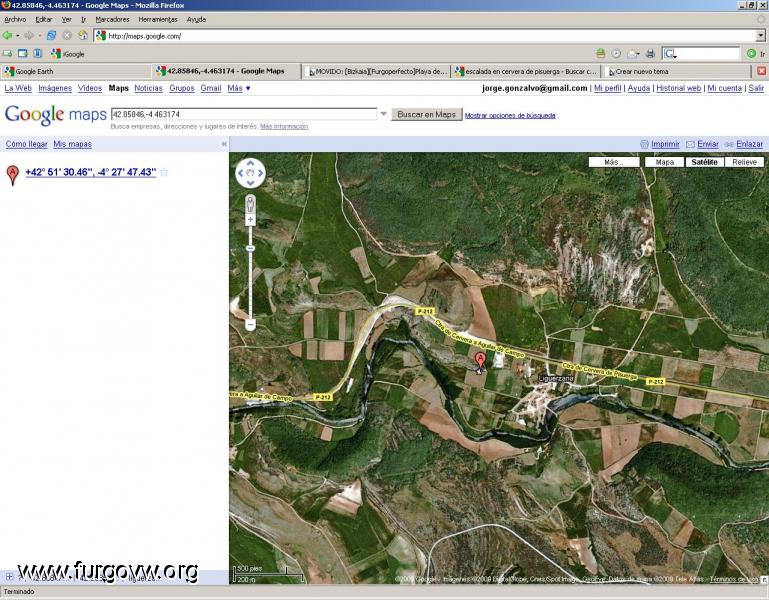This screenshot has width=769, height=600.
Task: Click the Liguerzana label on map
Action: point(556,379)
